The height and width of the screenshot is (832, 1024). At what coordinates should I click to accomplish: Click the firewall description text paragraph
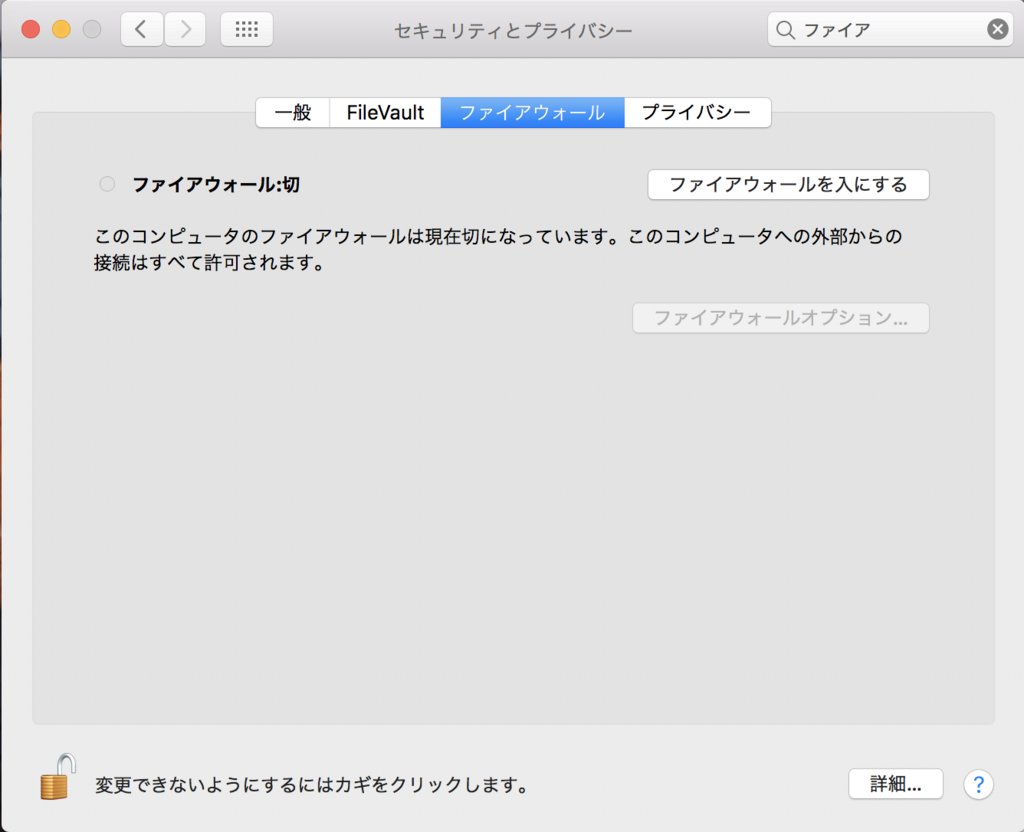tap(498, 249)
